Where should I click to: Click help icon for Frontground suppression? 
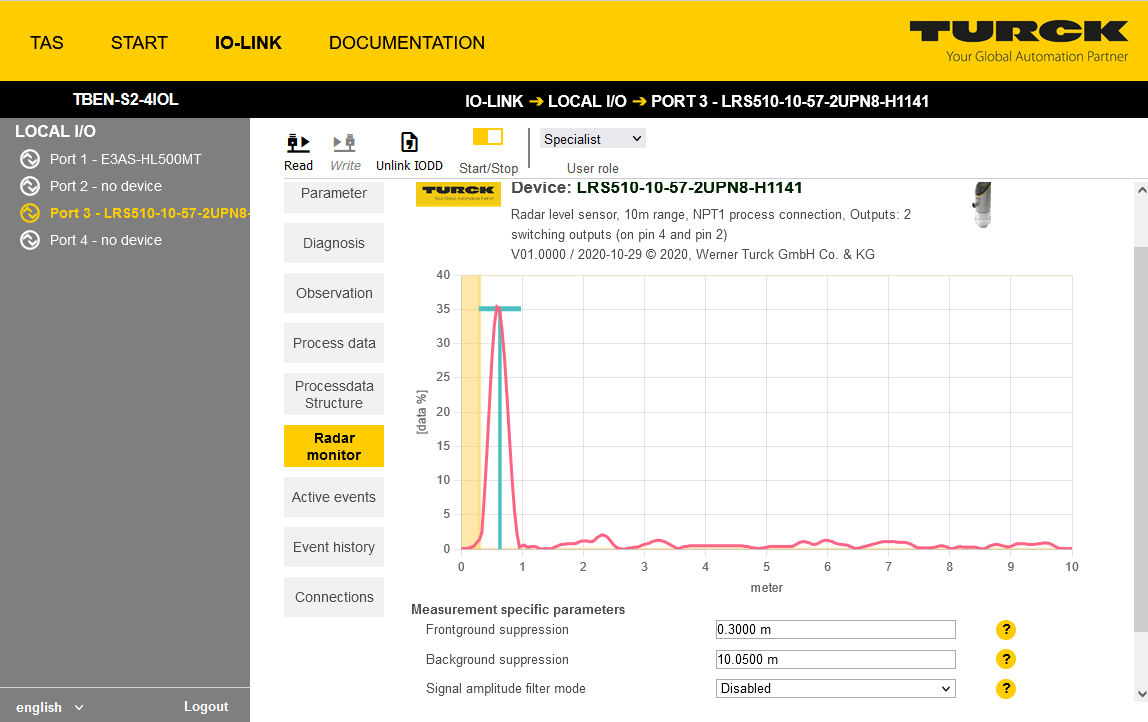click(x=1006, y=630)
